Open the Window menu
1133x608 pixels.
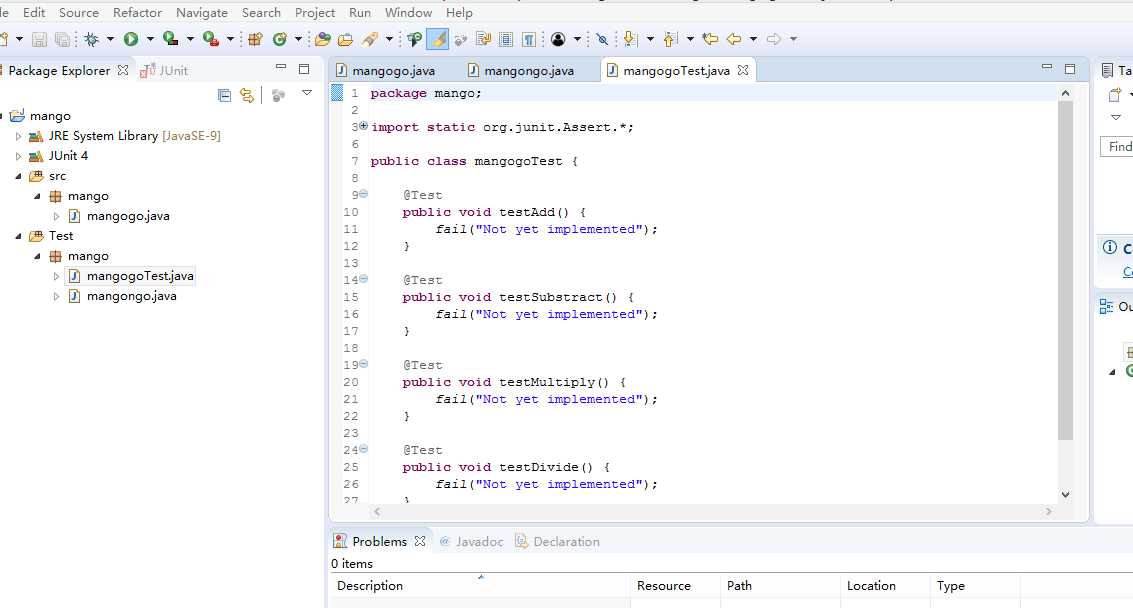[408, 13]
